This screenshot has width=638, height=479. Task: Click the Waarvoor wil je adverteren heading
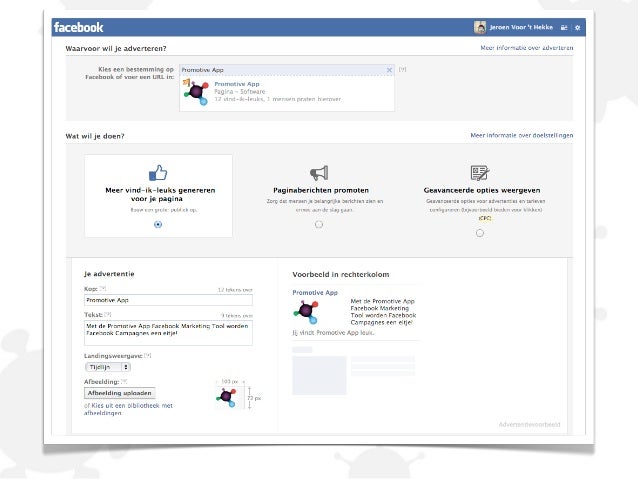click(x=116, y=48)
